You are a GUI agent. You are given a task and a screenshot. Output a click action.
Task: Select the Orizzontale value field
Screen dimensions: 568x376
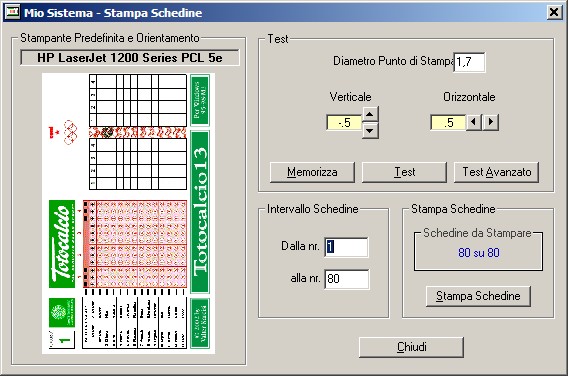coord(448,123)
